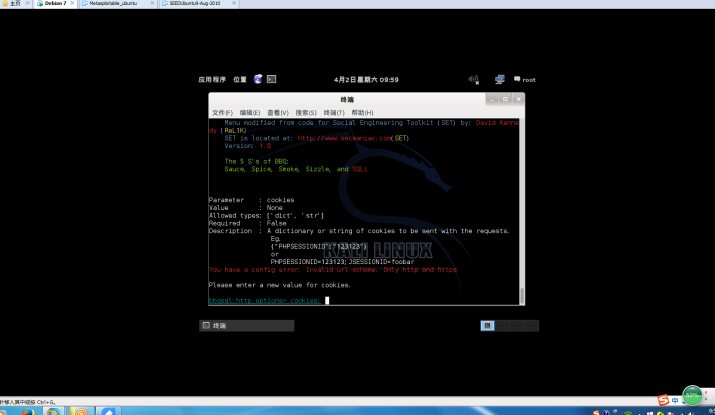The height and width of the screenshot is (415, 715).
Task: Click the bbqsql cookies input prompt
Action: 264,301
